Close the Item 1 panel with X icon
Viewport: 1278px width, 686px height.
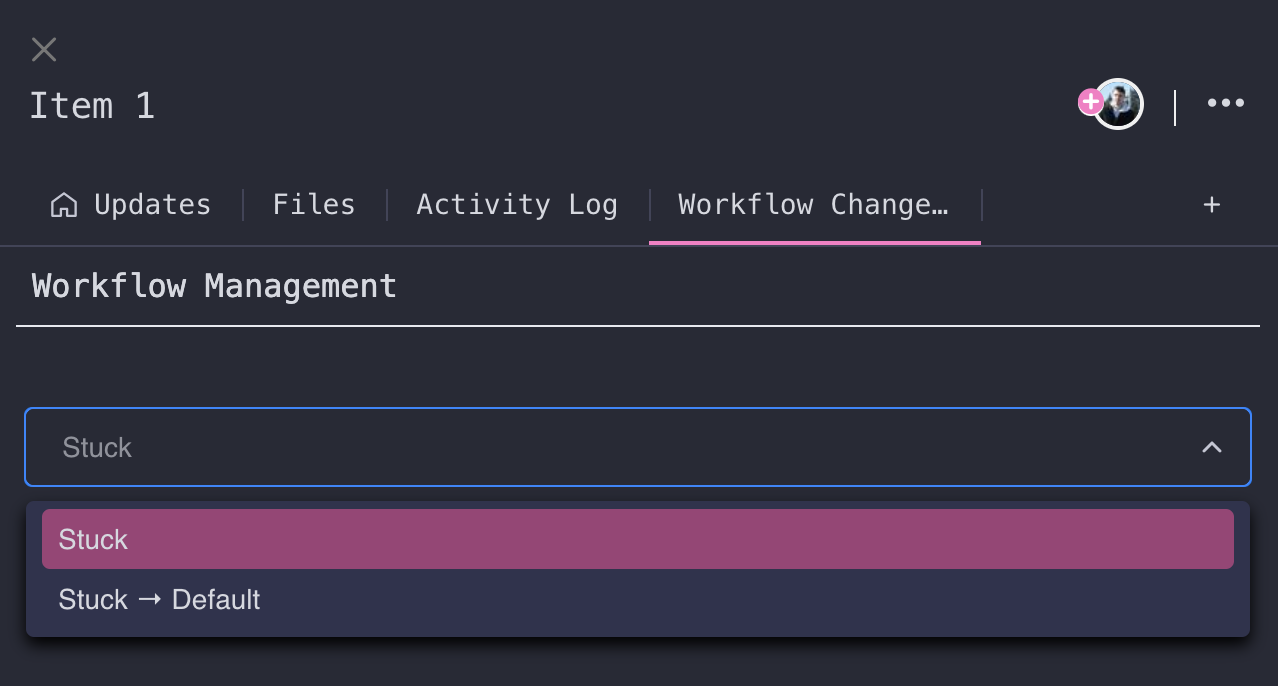[44, 49]
